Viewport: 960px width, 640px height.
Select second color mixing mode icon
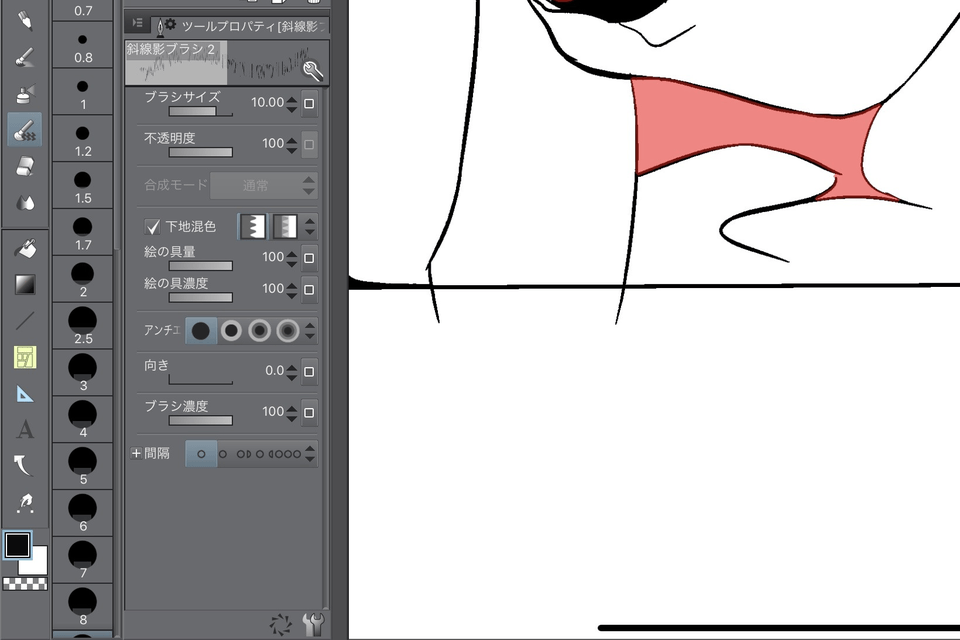(x=285, y=227)
